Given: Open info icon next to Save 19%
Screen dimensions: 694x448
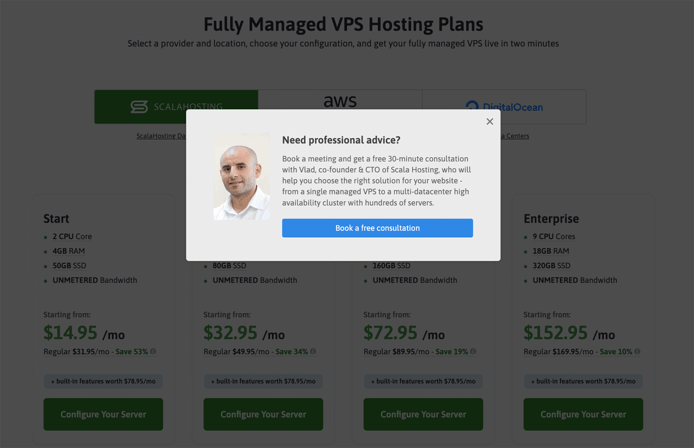Looking at the screenshot, I should [x=473, y=351].
